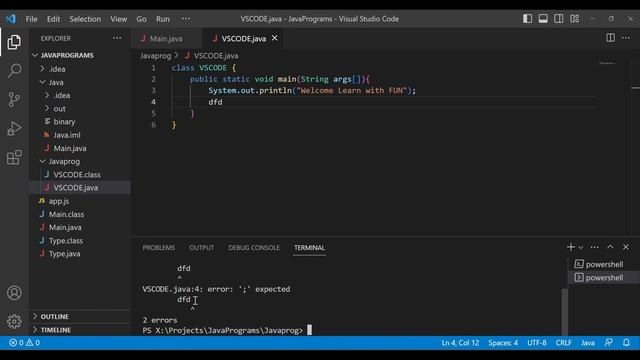Open app.js in the explorer

[x=80, y=201]
